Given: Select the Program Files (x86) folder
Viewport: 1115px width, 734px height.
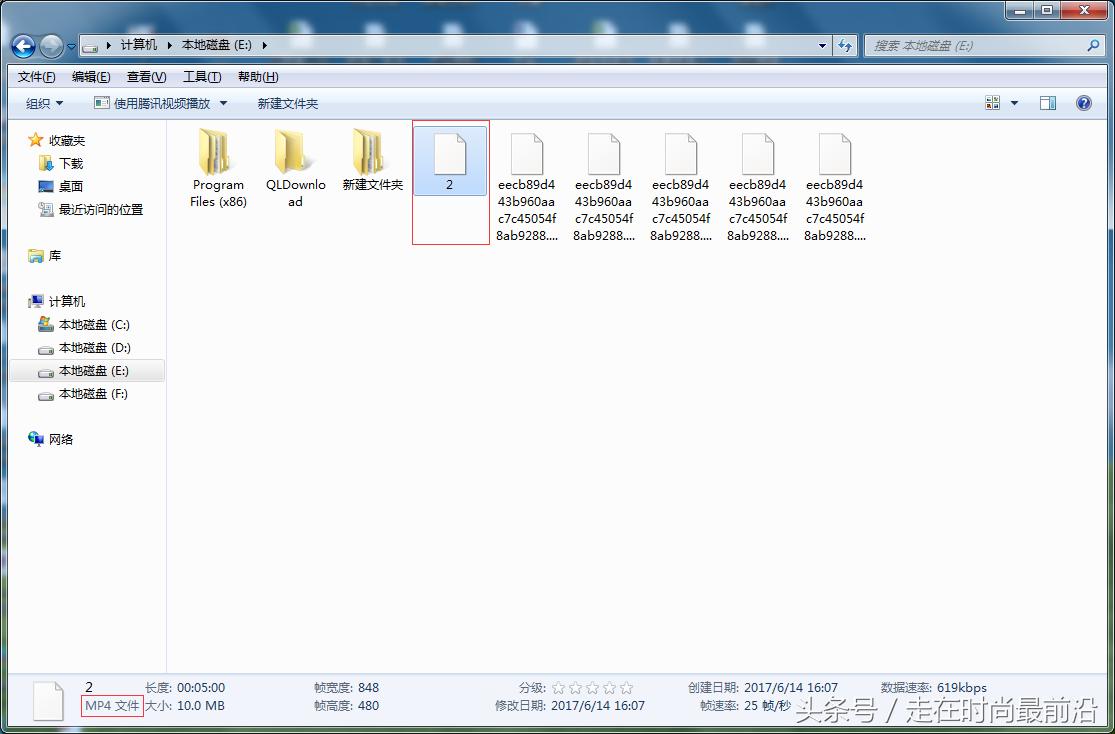Looking at the screenshot, I should (x=218, y=169).
